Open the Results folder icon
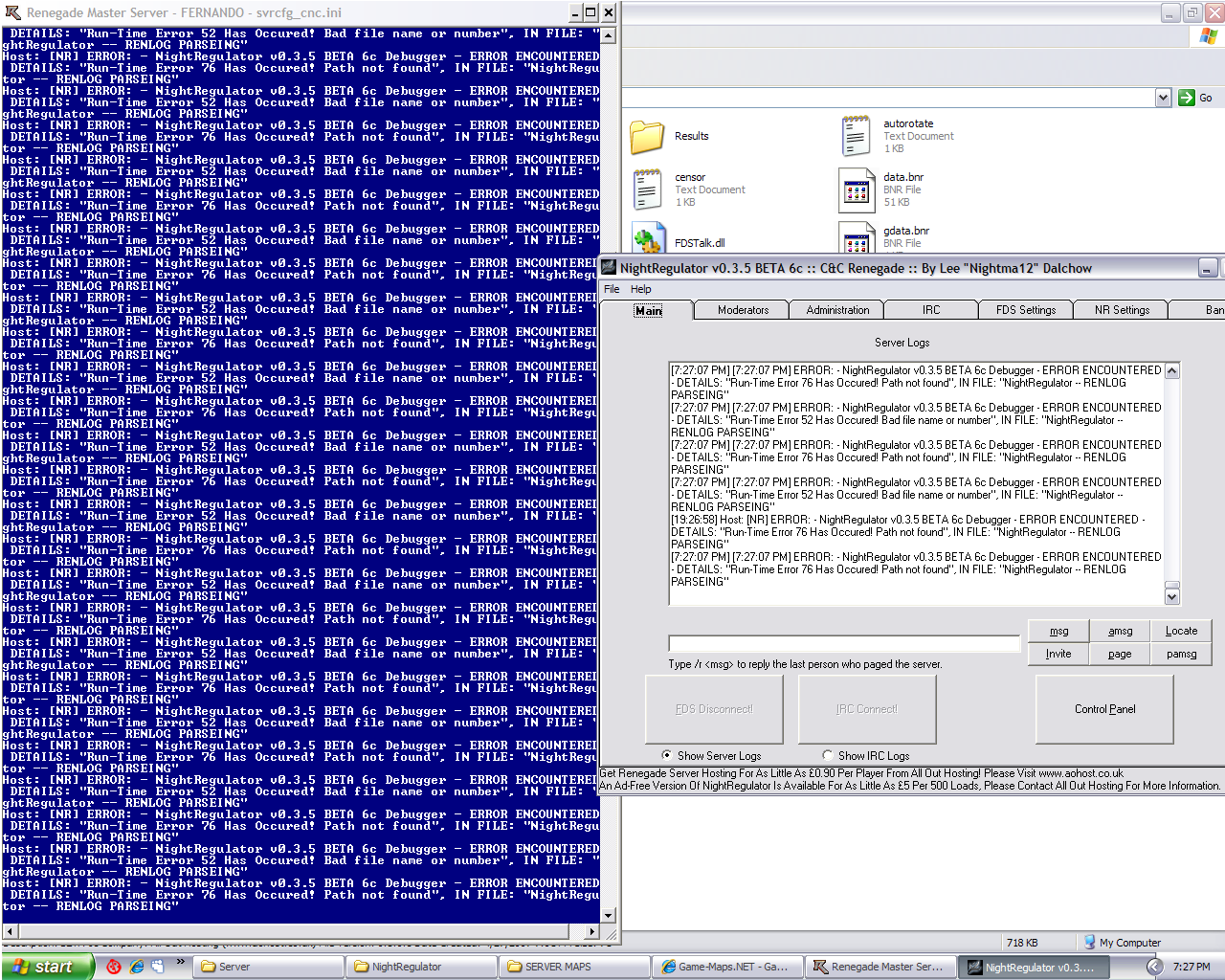 [647, 137]
